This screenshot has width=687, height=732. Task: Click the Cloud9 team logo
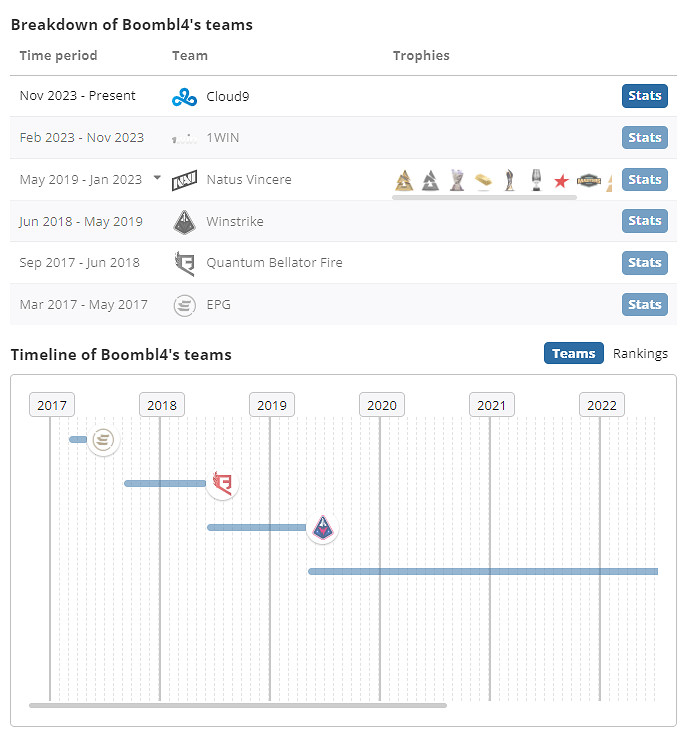coord(185,97)
